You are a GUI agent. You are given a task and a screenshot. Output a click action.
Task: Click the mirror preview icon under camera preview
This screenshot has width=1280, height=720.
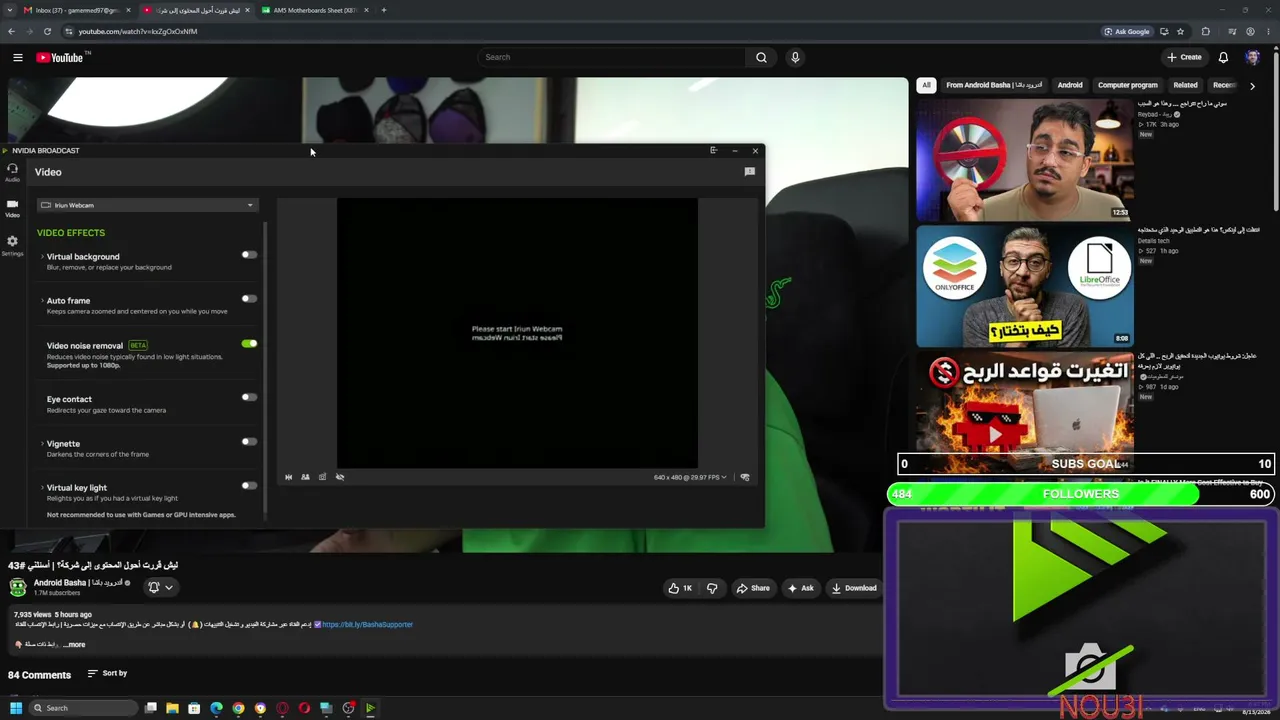[x=288, y=477]
